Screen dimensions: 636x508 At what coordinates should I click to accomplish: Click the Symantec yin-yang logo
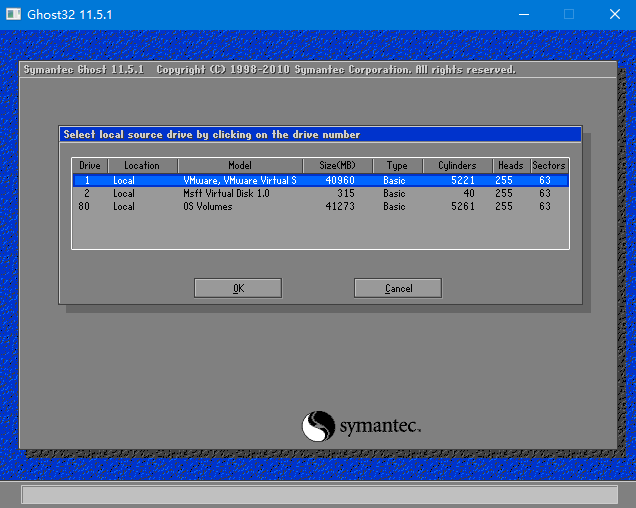[x=318, y=426]
